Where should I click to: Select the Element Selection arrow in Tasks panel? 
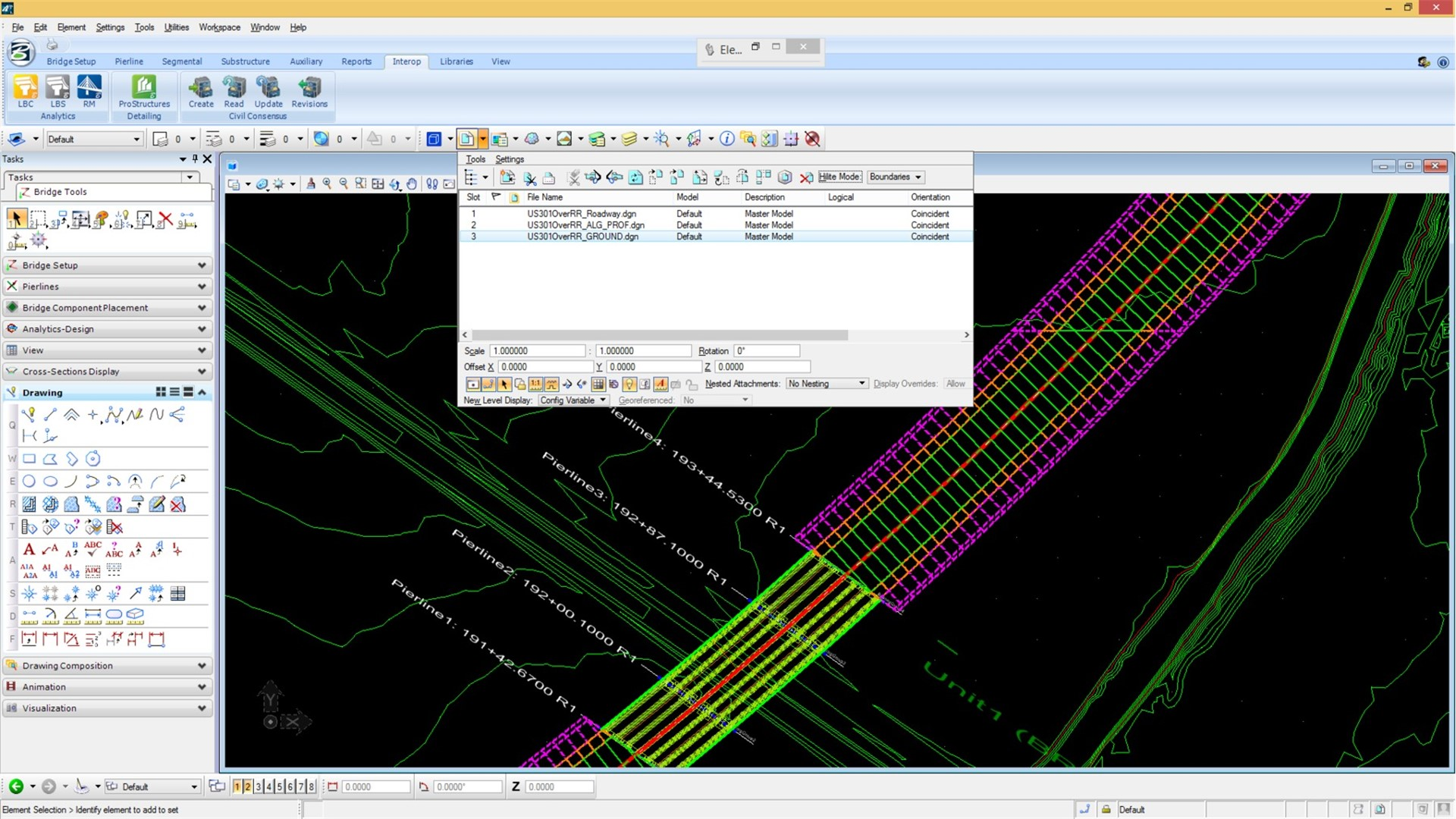pyautogui.click(x=17, y=219)
